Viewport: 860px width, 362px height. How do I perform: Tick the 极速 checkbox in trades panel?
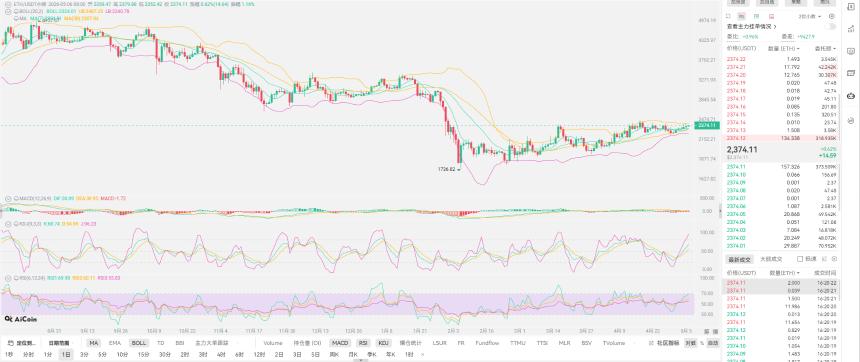[x=800, y=258]
